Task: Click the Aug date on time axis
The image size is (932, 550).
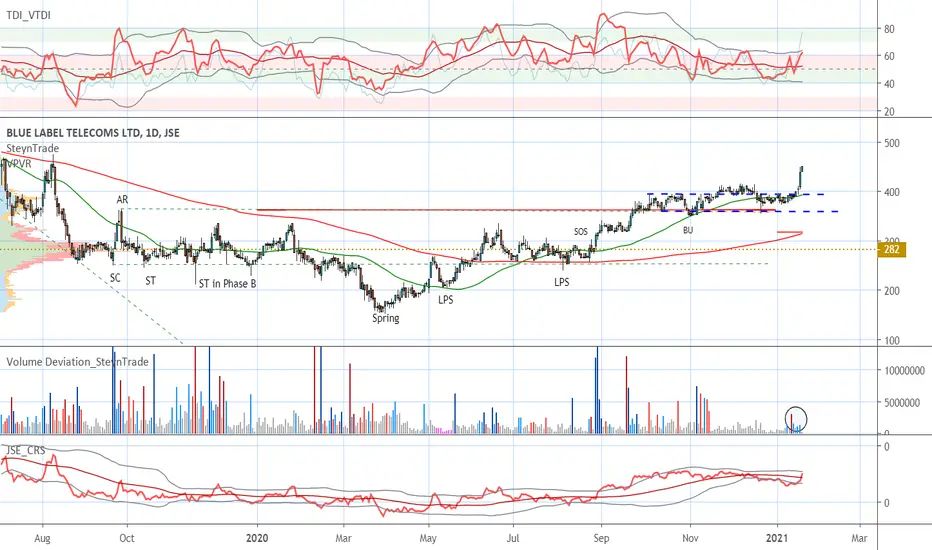Action: point(42,539)
